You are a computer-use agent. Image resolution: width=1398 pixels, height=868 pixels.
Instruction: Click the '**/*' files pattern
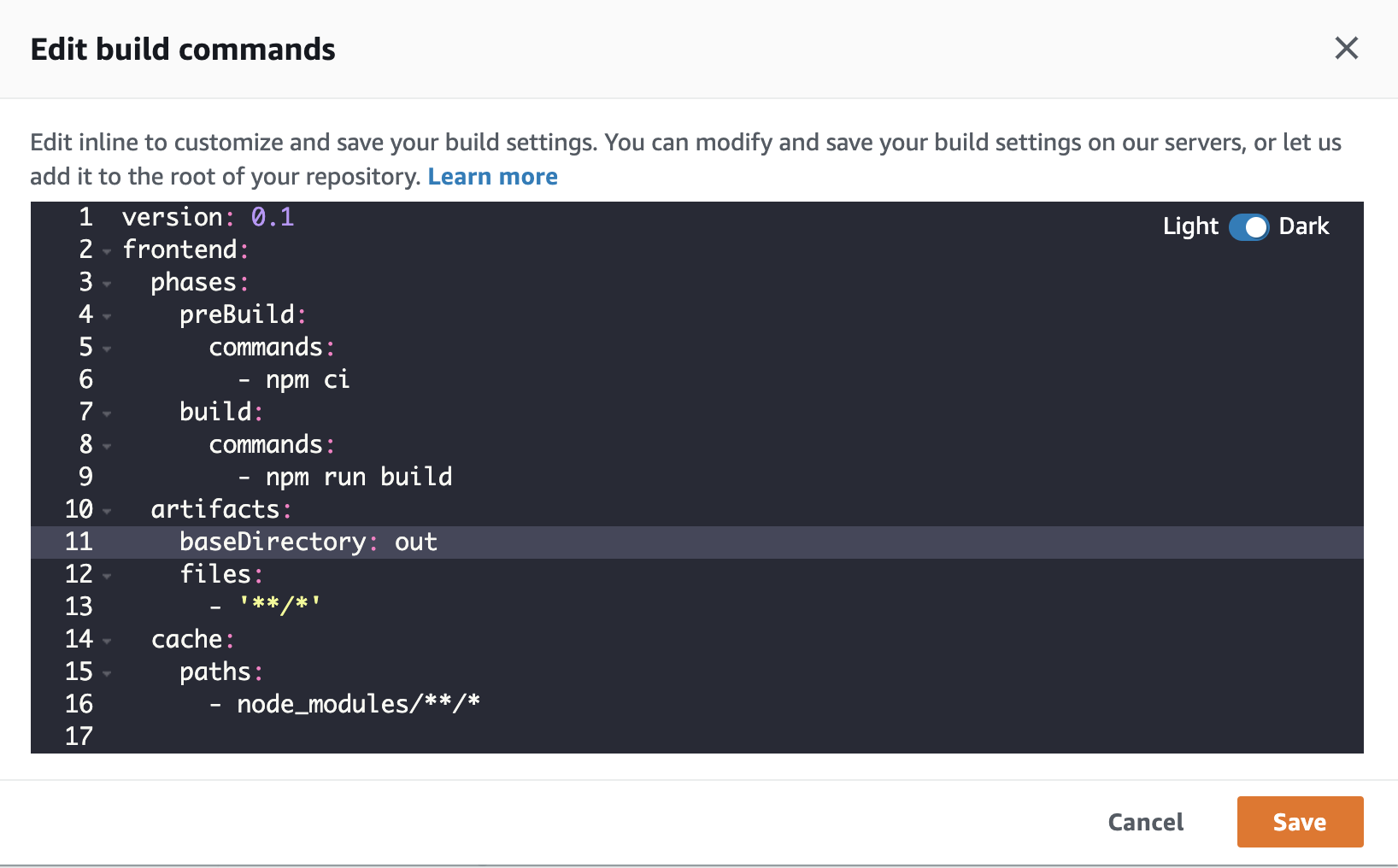[279, 606]
